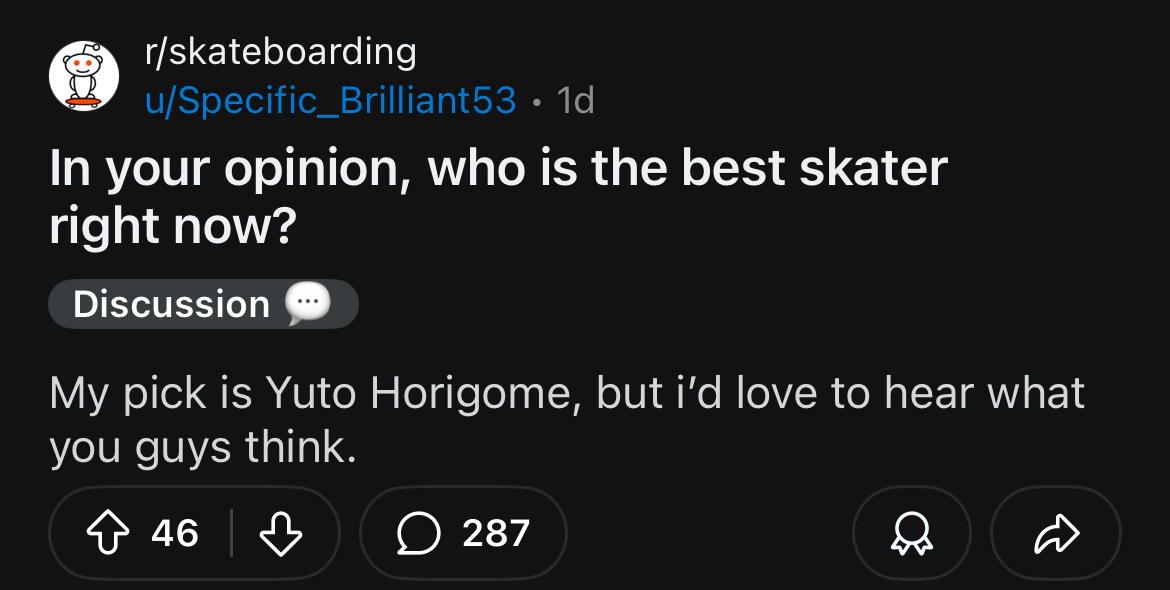This screenshot has width=1170, height=590.
Task: Click the chat bubble emoji in flair
Action: click(x=308, y=304)
